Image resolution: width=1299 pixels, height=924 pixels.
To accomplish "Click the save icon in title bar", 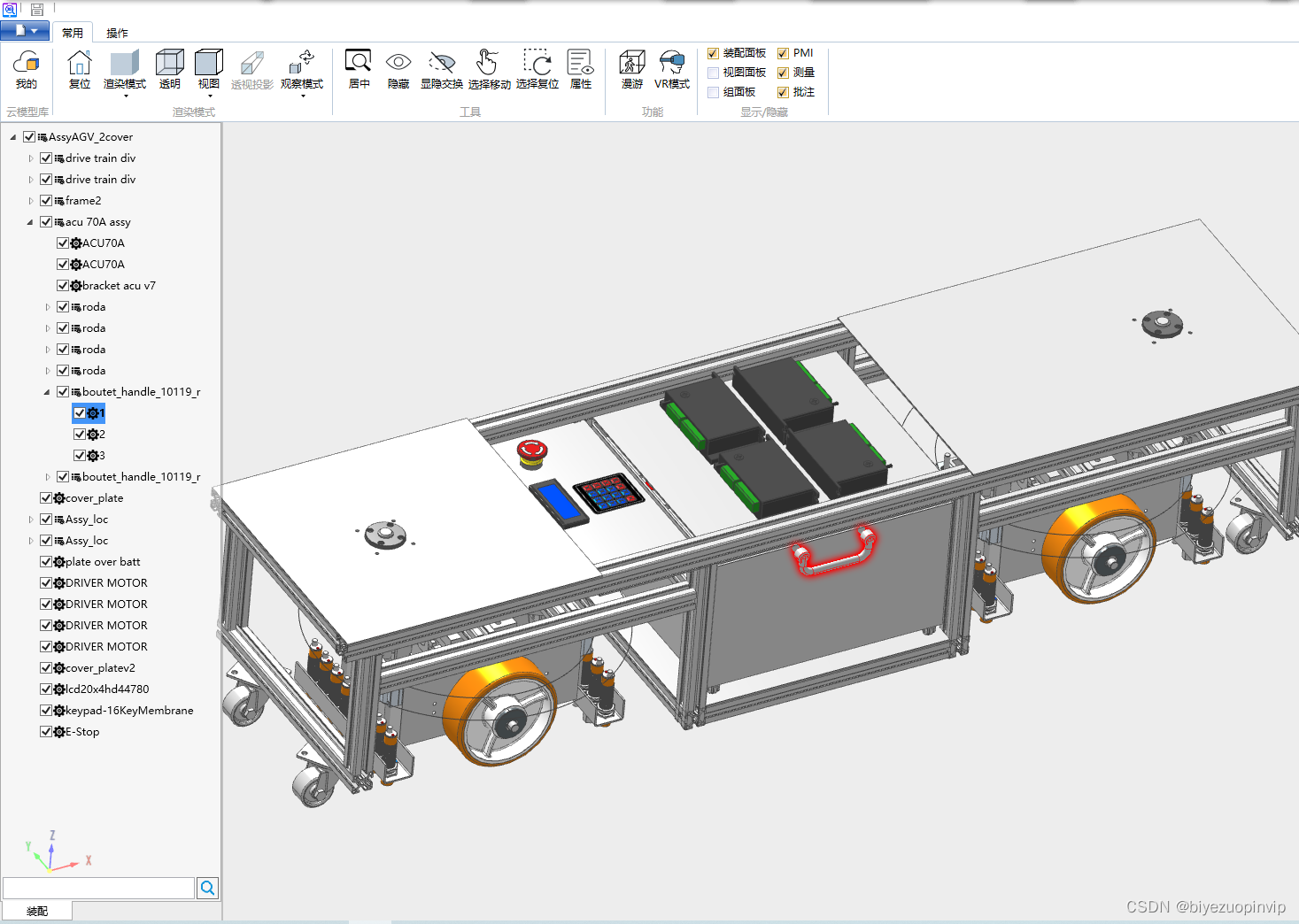I will (37, 10).
